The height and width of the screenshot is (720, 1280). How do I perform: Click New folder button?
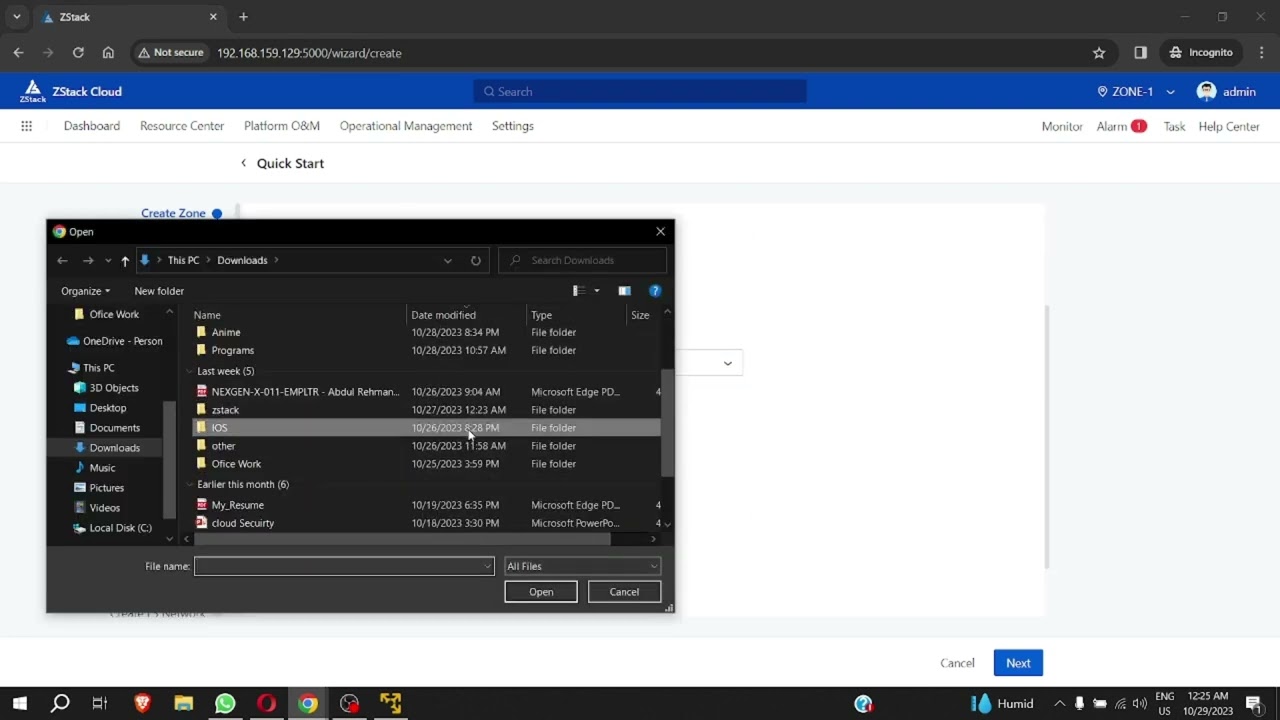[159, 291]
